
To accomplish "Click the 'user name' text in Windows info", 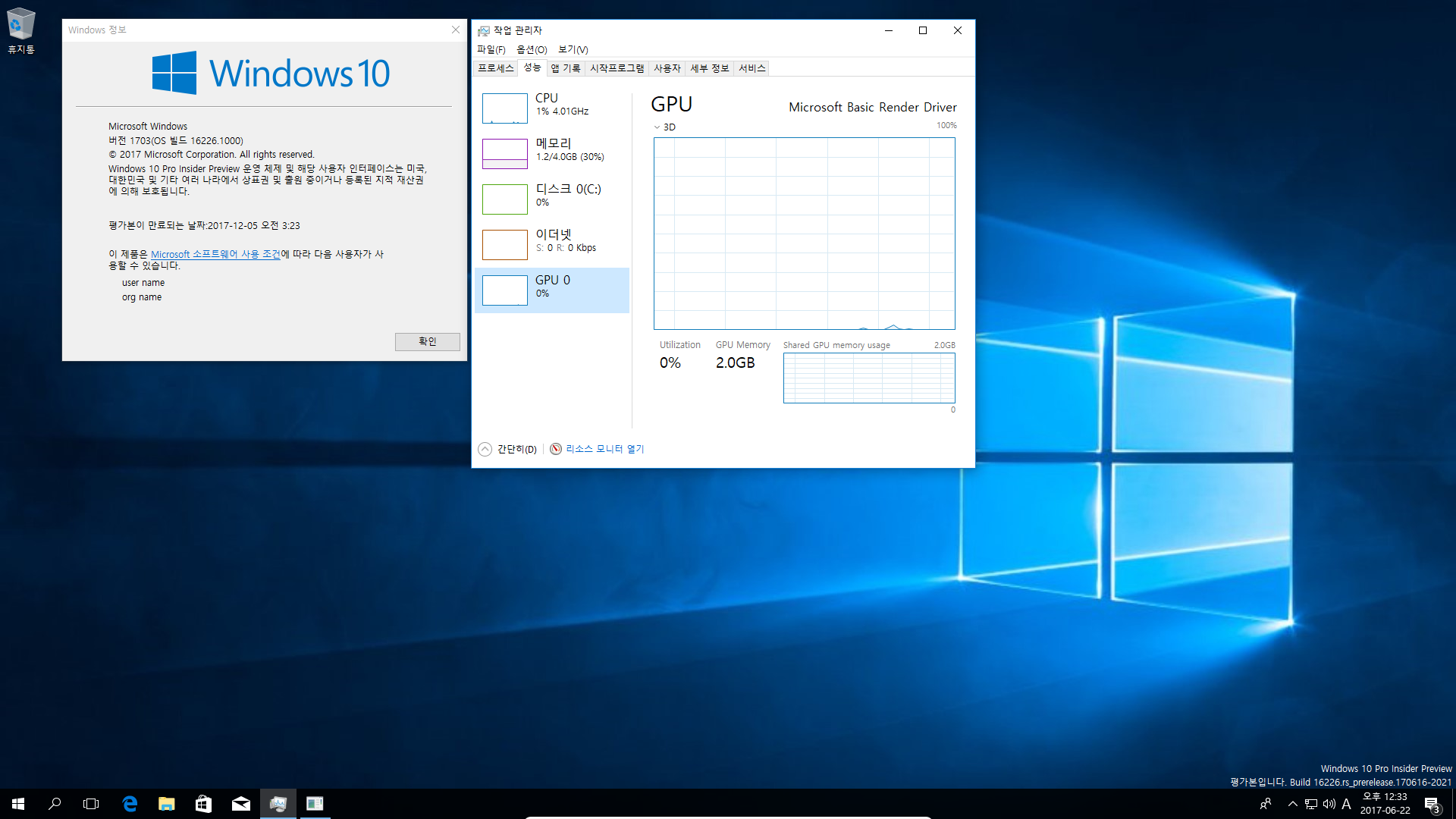I will 143,283.
